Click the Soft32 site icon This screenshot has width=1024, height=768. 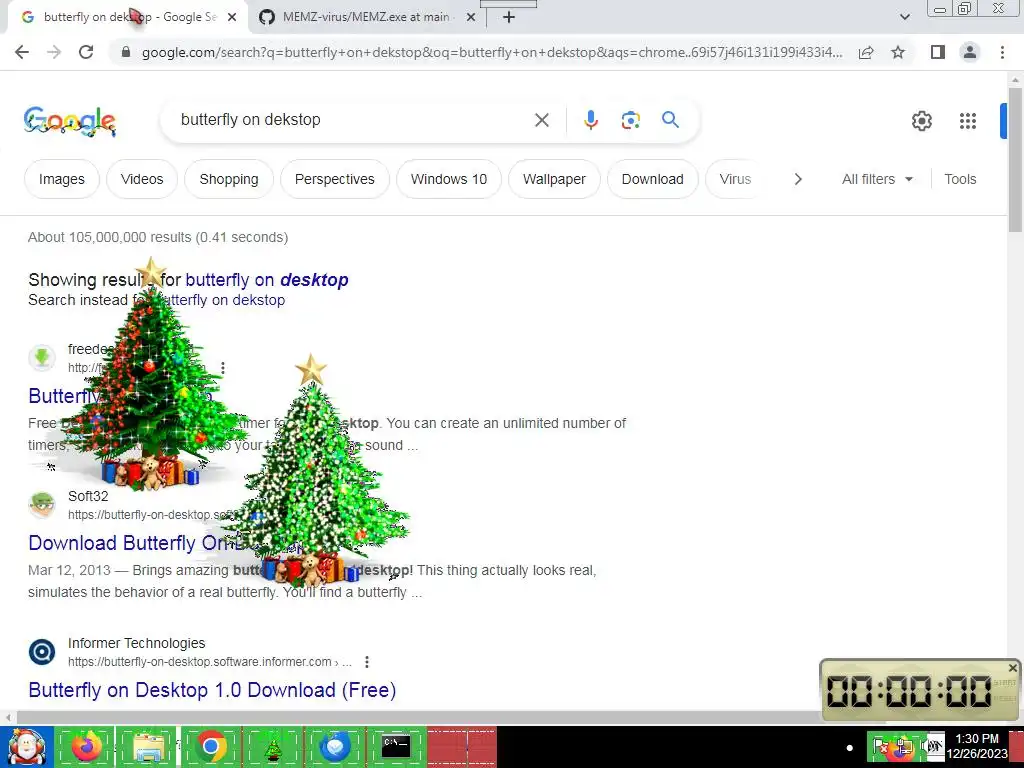[42, 505]
